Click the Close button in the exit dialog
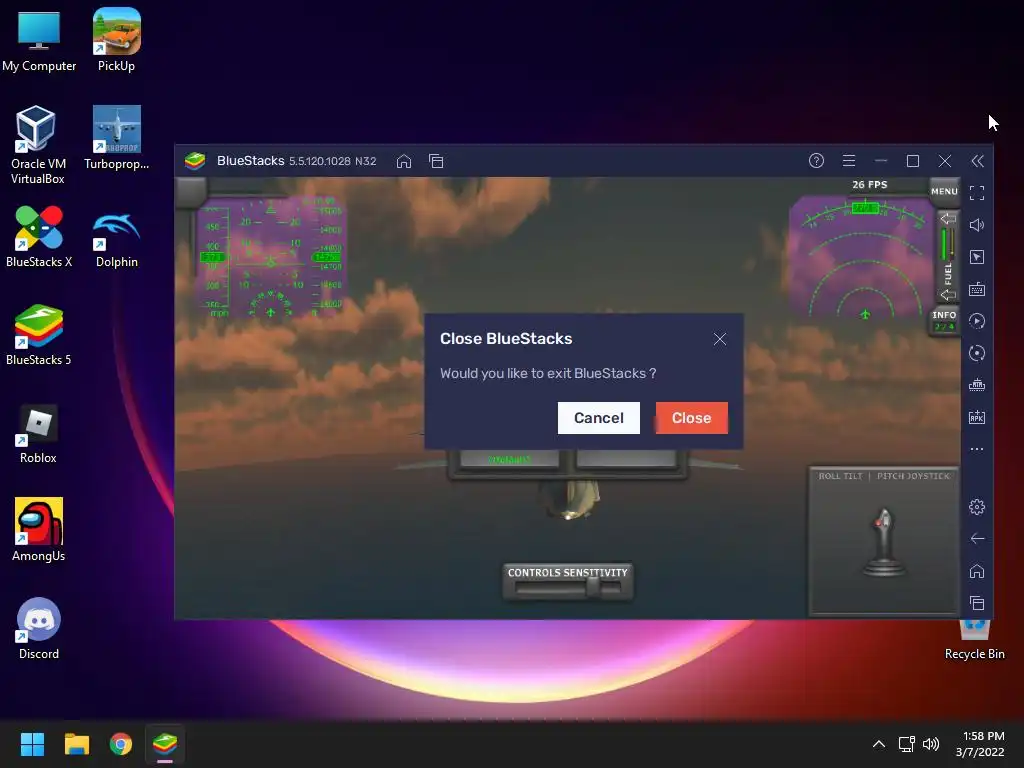The width and height of the screenshot is (1024, 768). pyautogui.click(x=692, y=418)
